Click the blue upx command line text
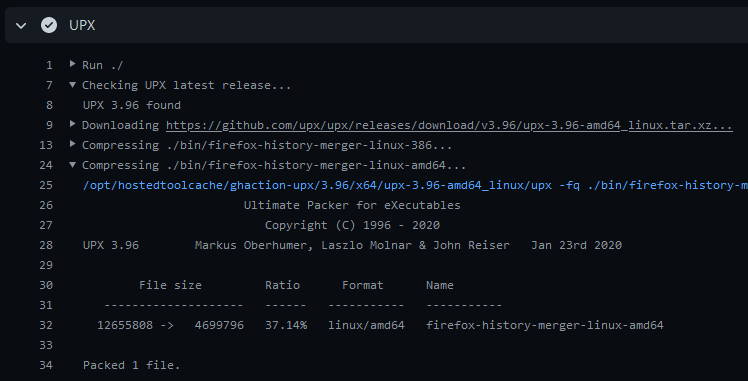Image resolution: width=748 pixels, height=381 pixels. point(415,185)
